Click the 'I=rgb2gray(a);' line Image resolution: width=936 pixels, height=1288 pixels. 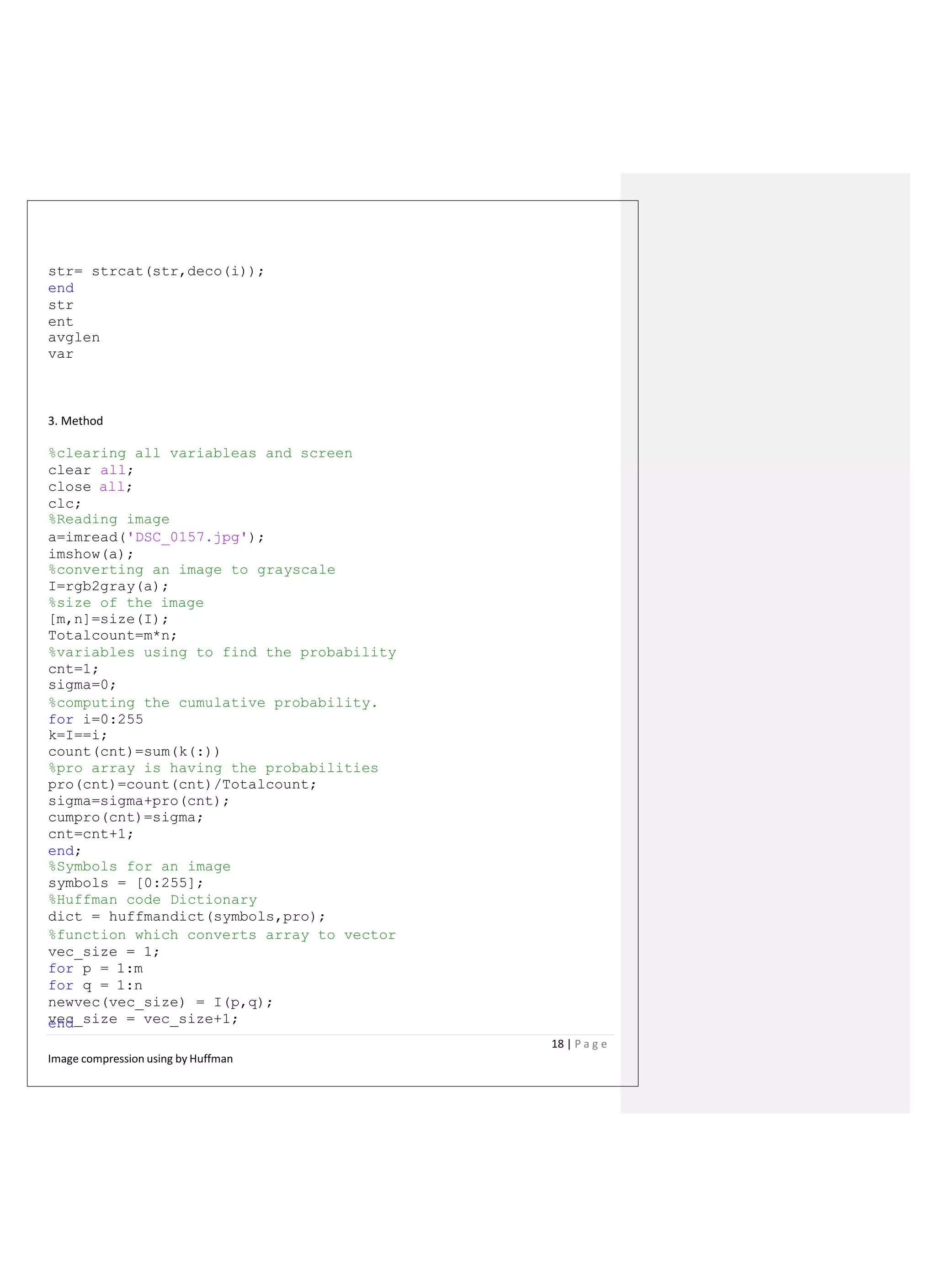pyautogui.click(x=108, y=586)
